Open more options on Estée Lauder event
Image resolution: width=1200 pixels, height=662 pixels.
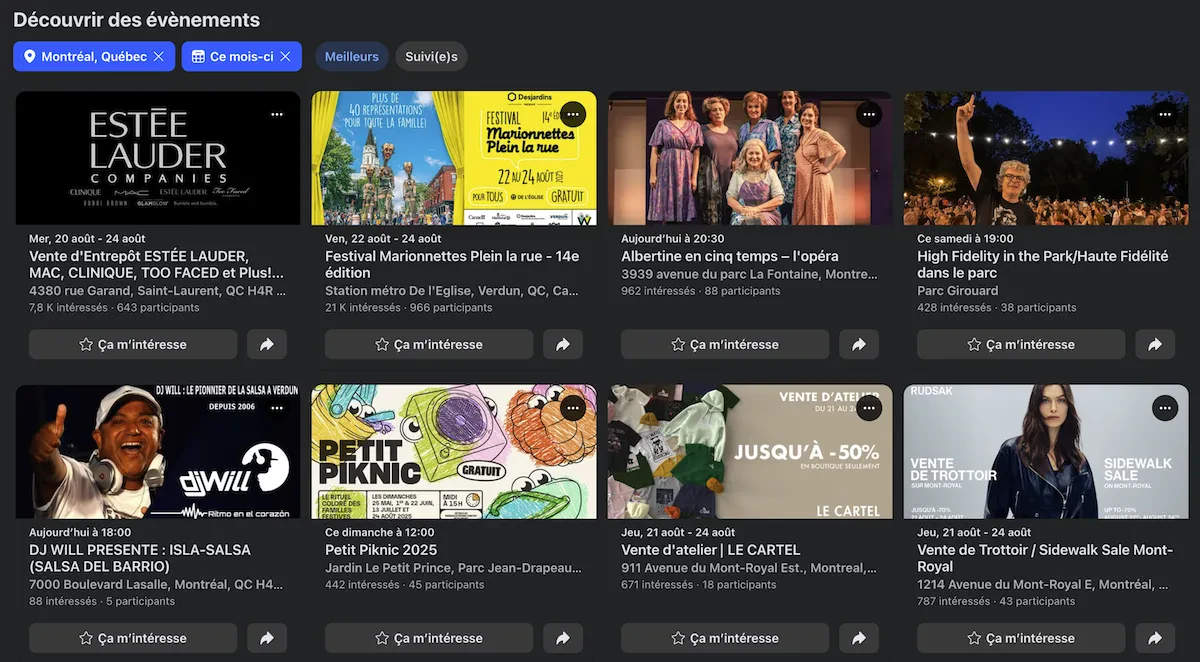[x=277, y=114]
